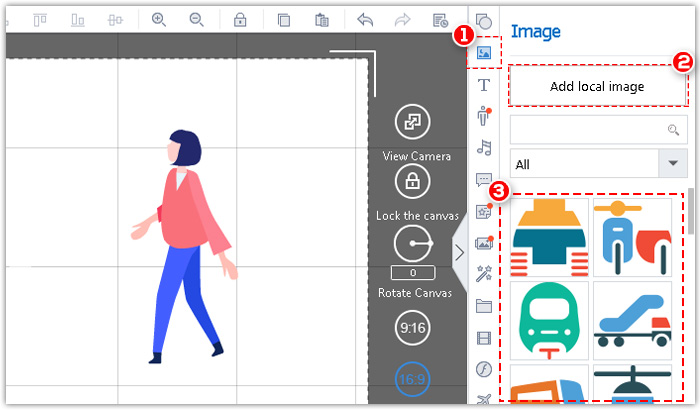Select the Image tool in sidebar
The image size is (700, 410).
tap(484, 53)
